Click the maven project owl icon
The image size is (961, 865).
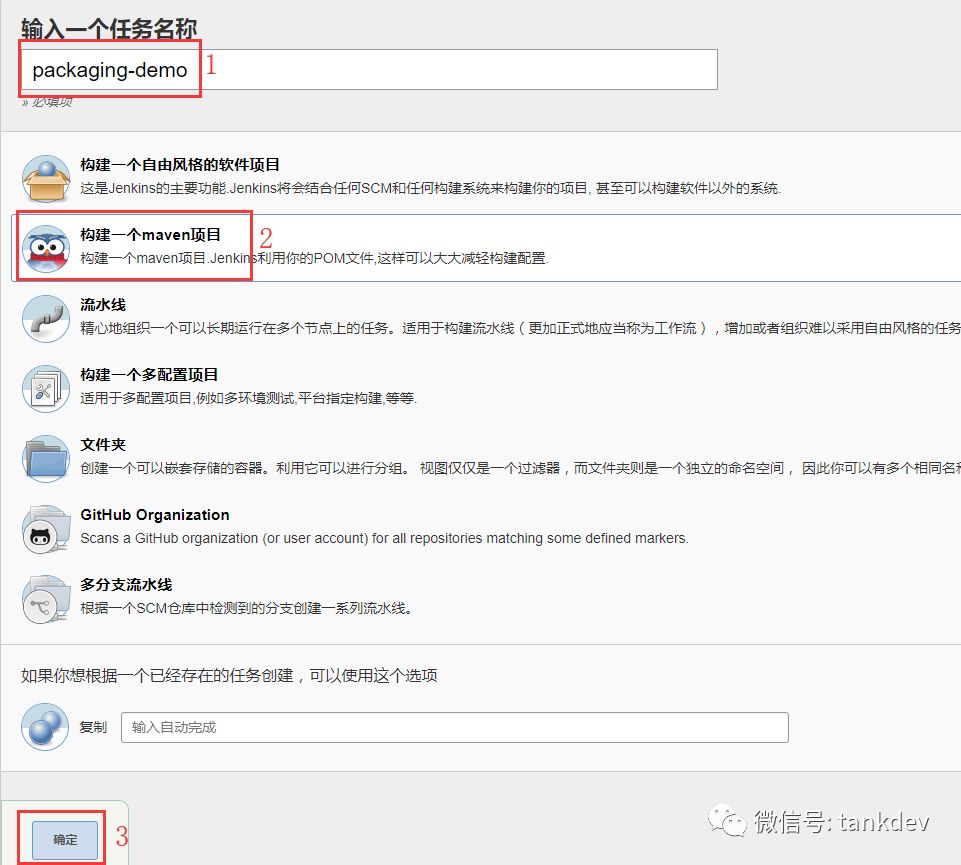pyautogui.click(x=46, y=249)
